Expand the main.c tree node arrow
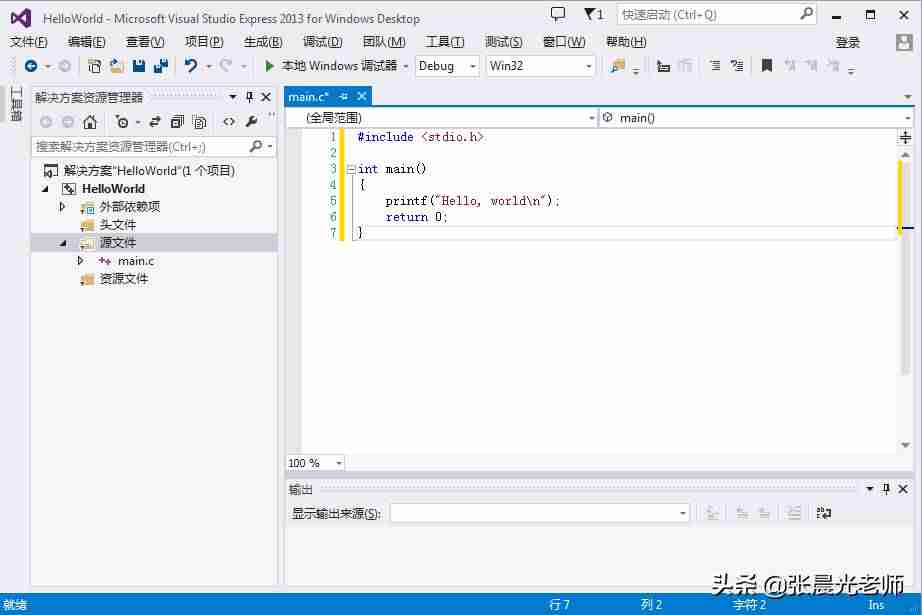This screenshot has height=615, width=922. coord(81,260)
